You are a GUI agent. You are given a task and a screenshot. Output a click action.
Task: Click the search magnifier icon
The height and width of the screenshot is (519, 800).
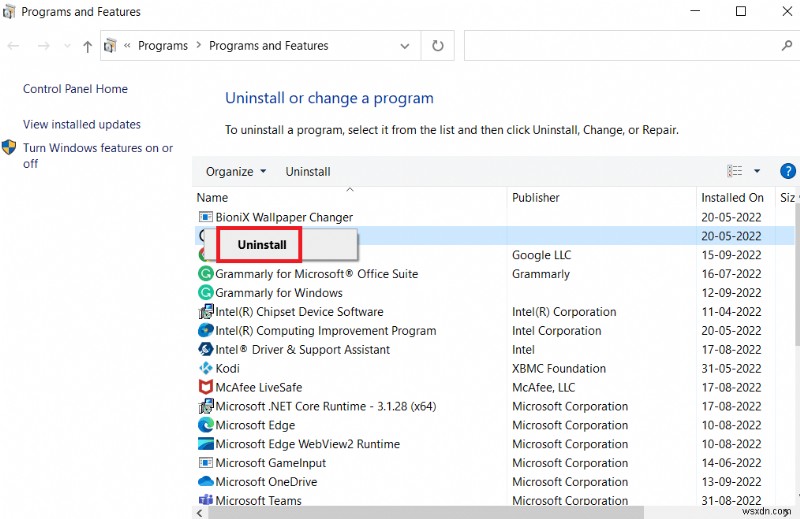coord(786,46)
